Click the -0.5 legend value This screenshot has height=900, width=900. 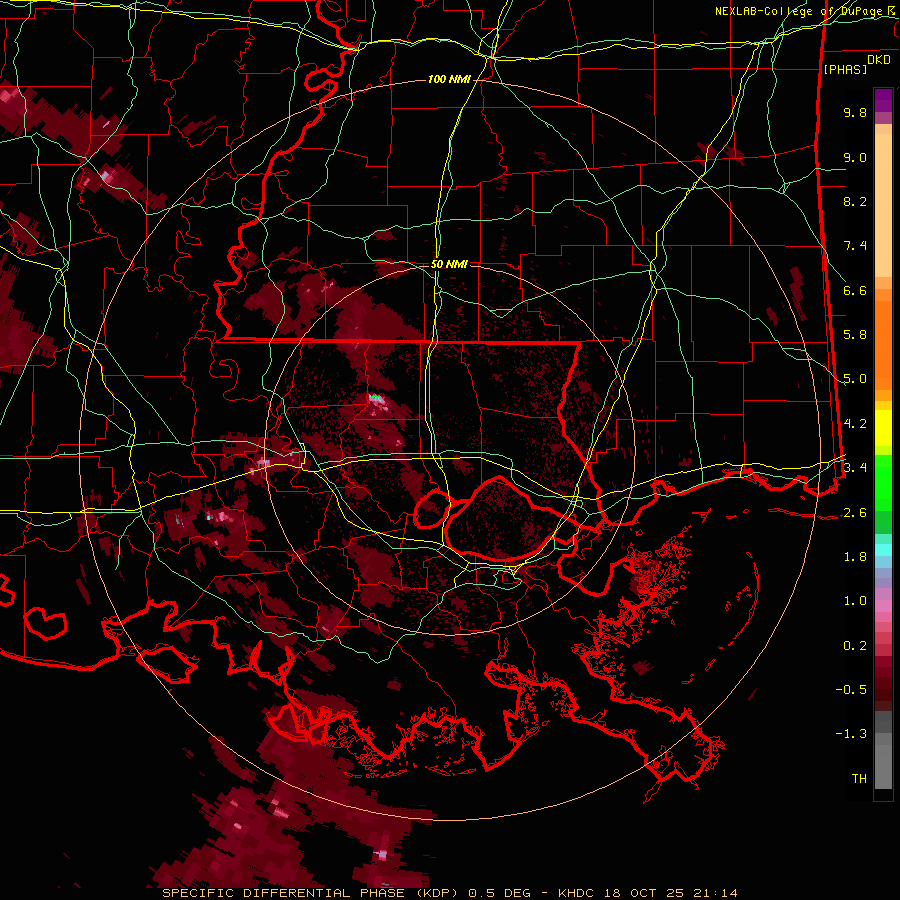click(851, 690)
